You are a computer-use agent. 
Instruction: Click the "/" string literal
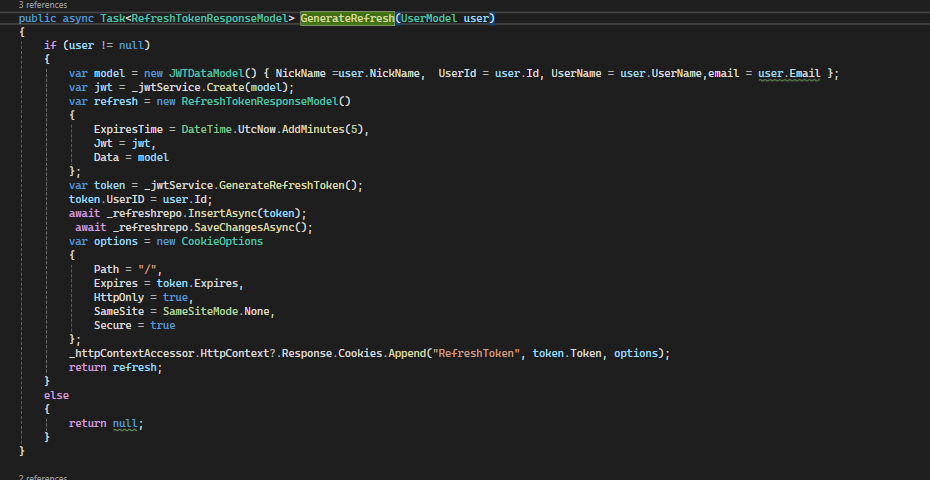tap(147, 269)
